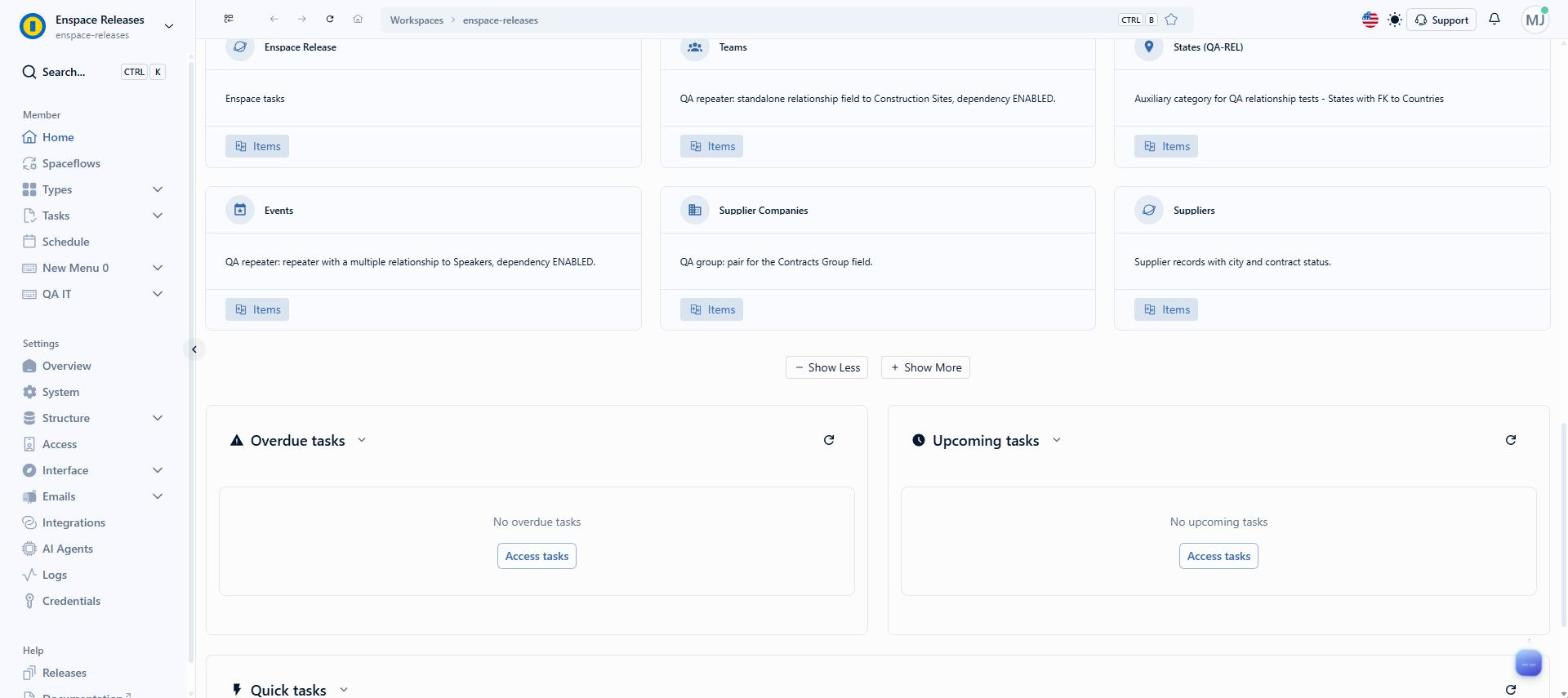Click the home icon in top bar

click(x=358, y=19)
